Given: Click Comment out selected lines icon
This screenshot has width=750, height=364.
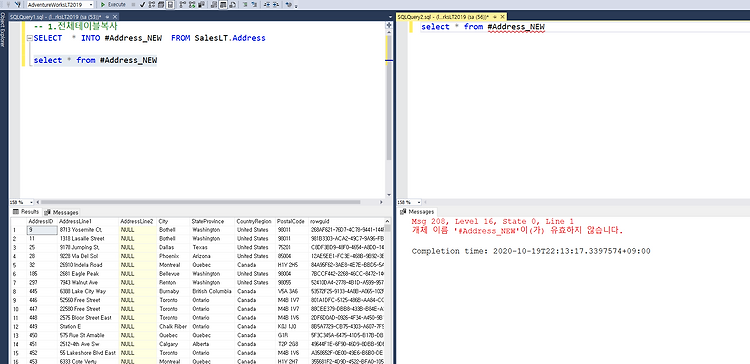Looking at the screenshot, I should 245,5.
